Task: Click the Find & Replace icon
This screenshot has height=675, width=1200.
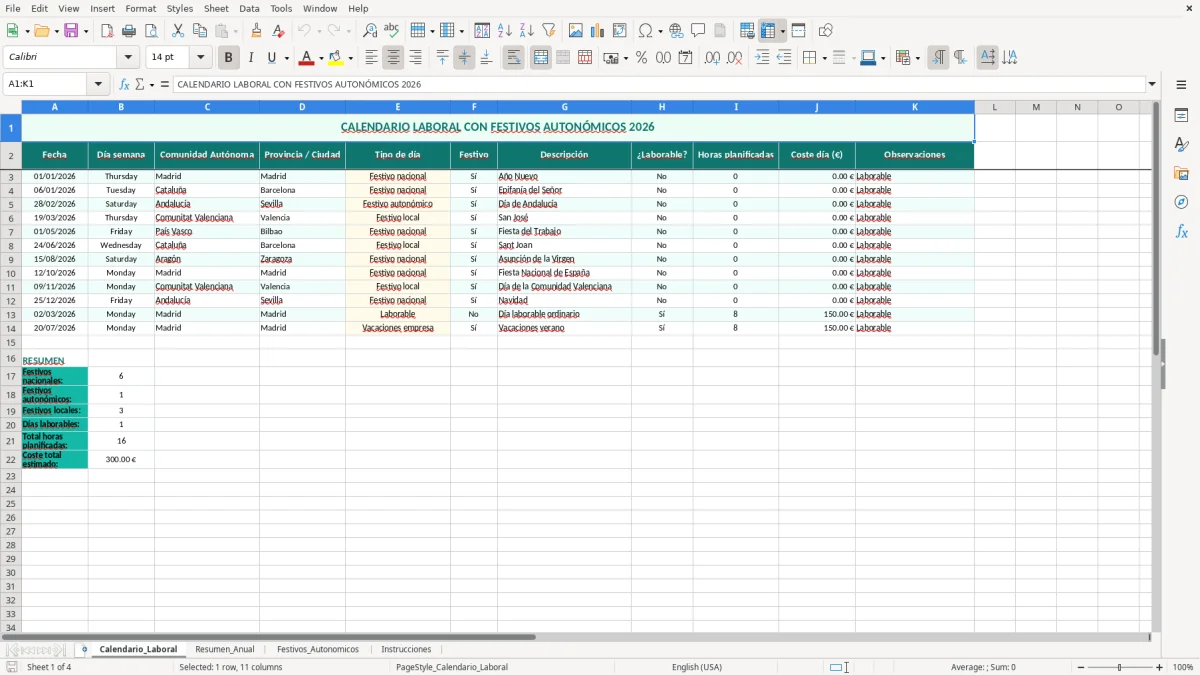Action: (370, 31)
